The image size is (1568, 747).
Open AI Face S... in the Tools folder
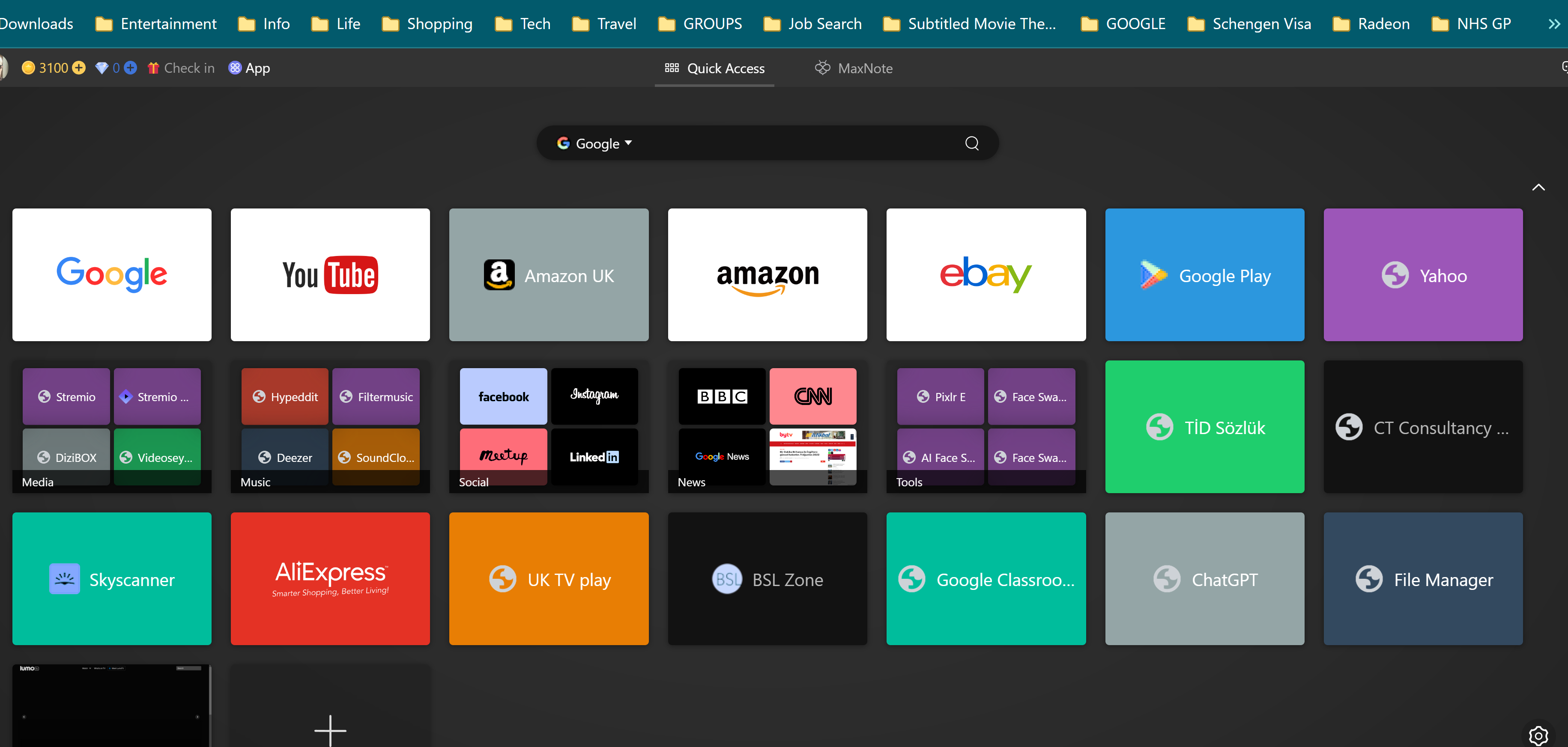click(941, 456)
